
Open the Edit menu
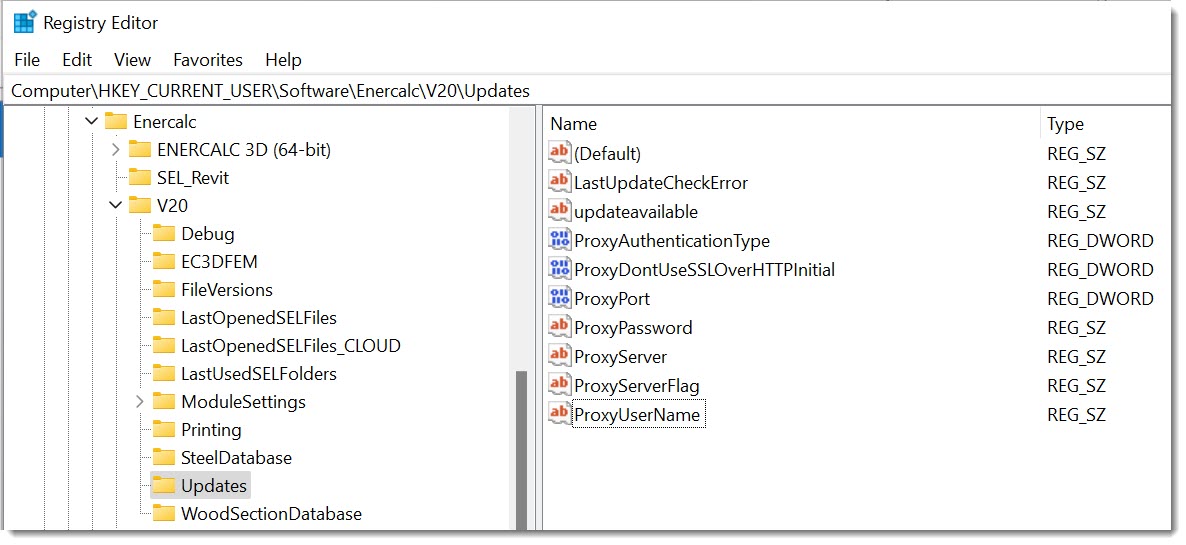tap(77, 60)
